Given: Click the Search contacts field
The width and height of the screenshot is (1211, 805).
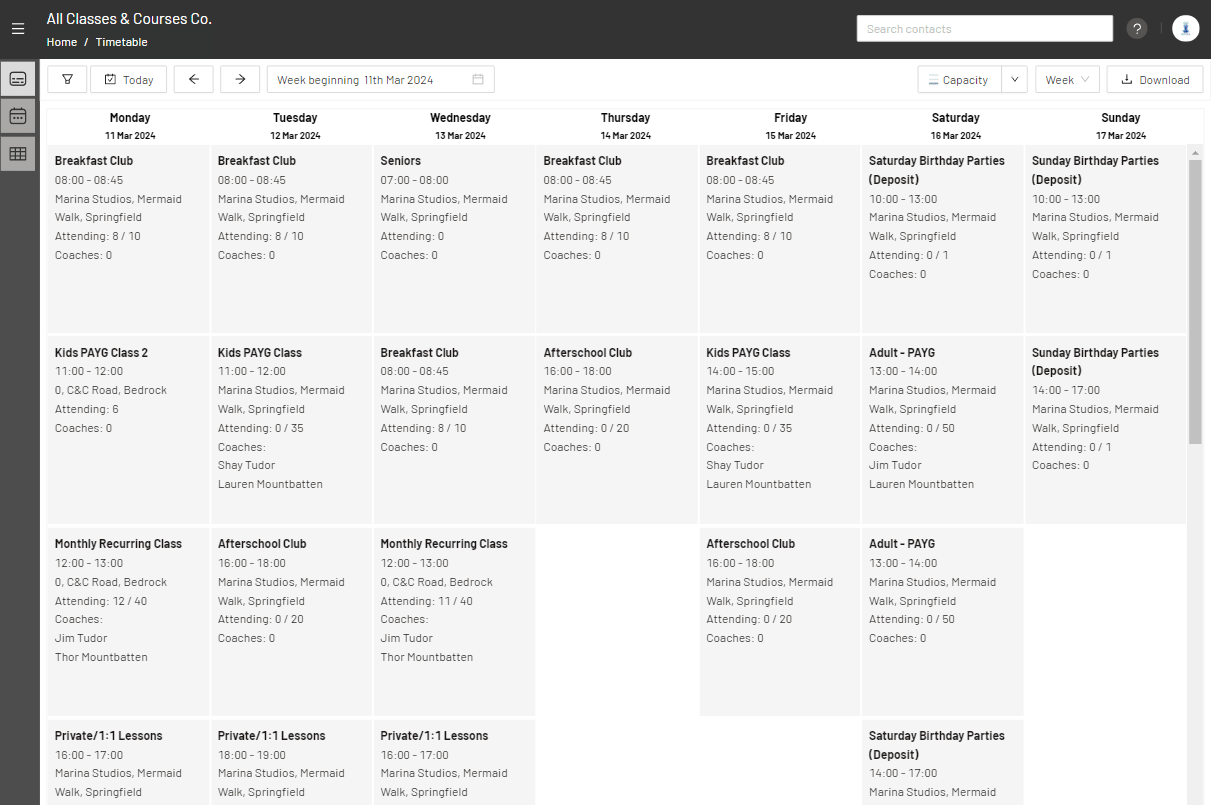Looking at the screenshot, I should (x=984, y=29).
